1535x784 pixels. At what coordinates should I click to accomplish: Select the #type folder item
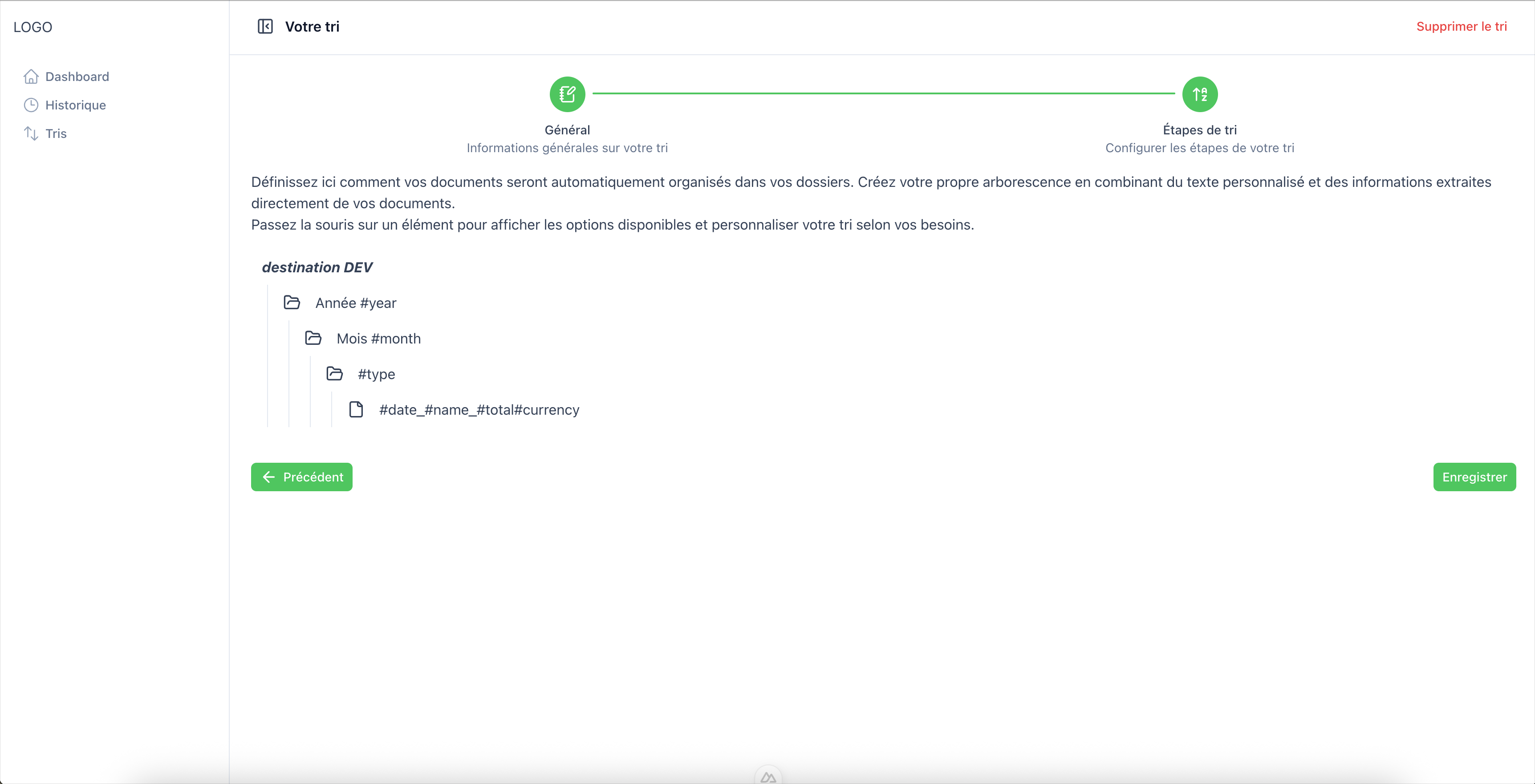[376, 374]
